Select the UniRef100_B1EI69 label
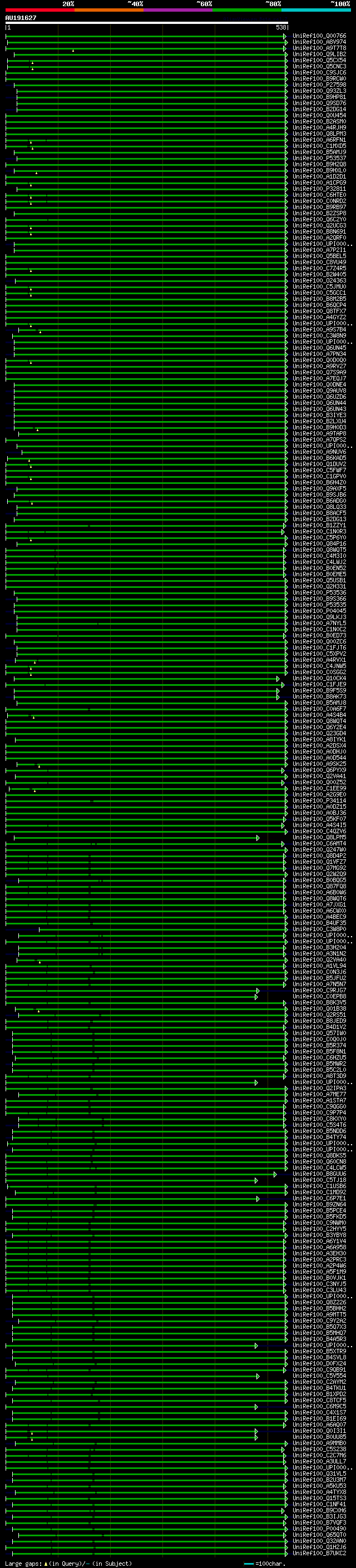 [319, 1419]
